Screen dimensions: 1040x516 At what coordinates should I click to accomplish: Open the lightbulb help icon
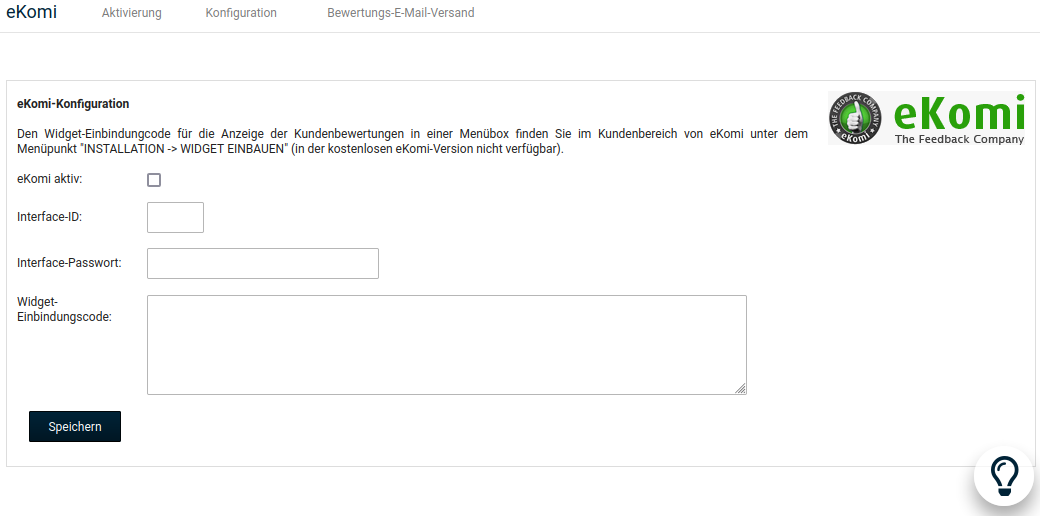(x=1003, y=475)
